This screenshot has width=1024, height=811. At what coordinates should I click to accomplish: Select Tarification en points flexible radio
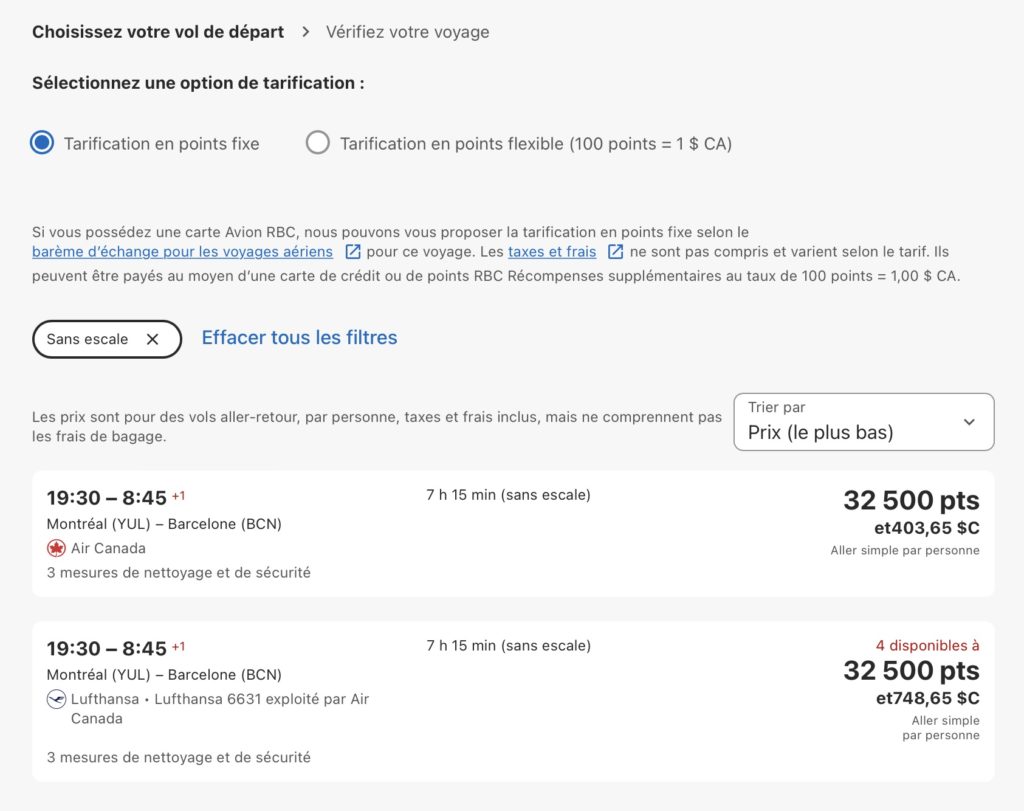tap(318, 143)
